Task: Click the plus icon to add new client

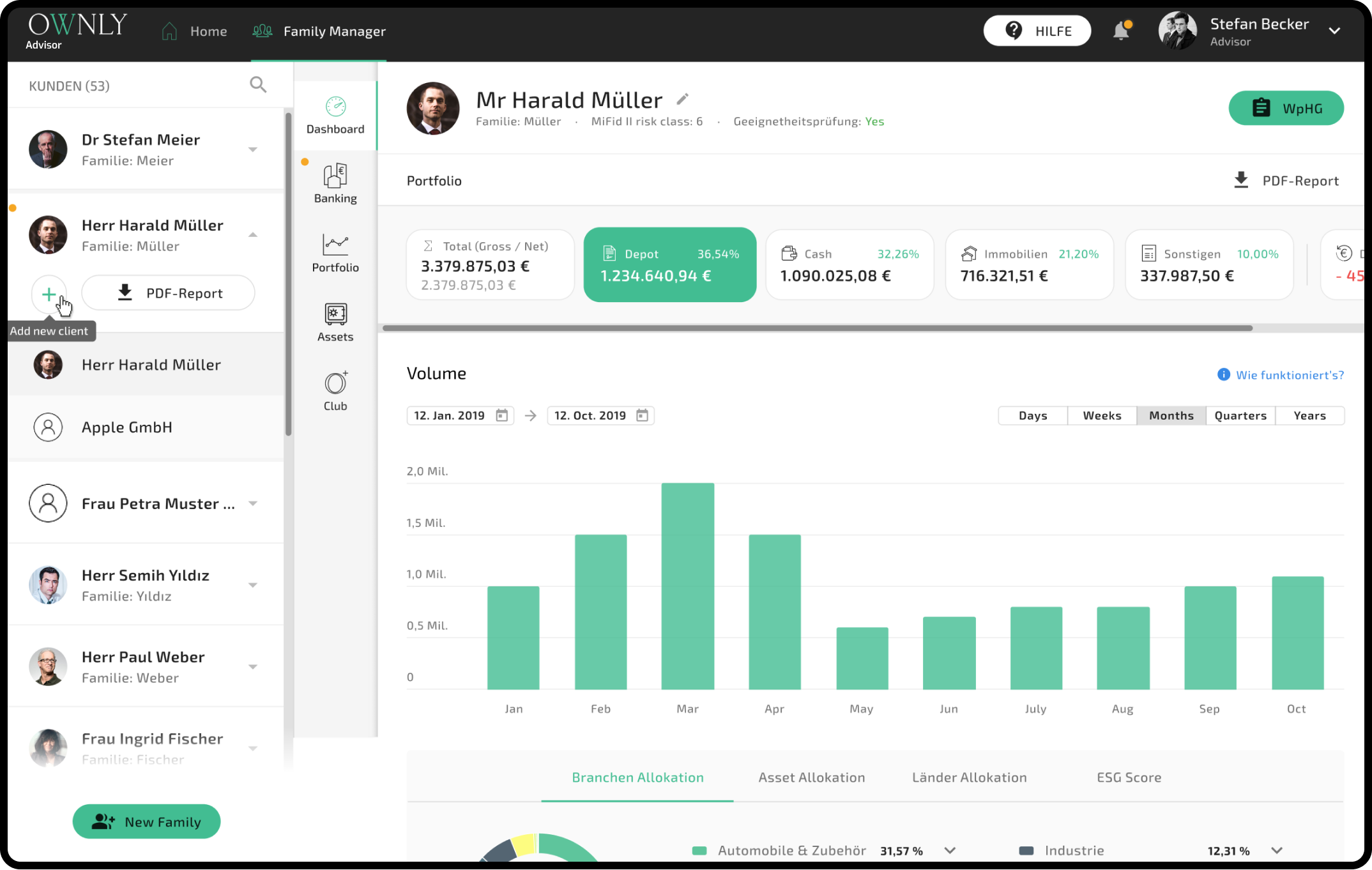Action: pyautogui.click(x=49, y=294)
